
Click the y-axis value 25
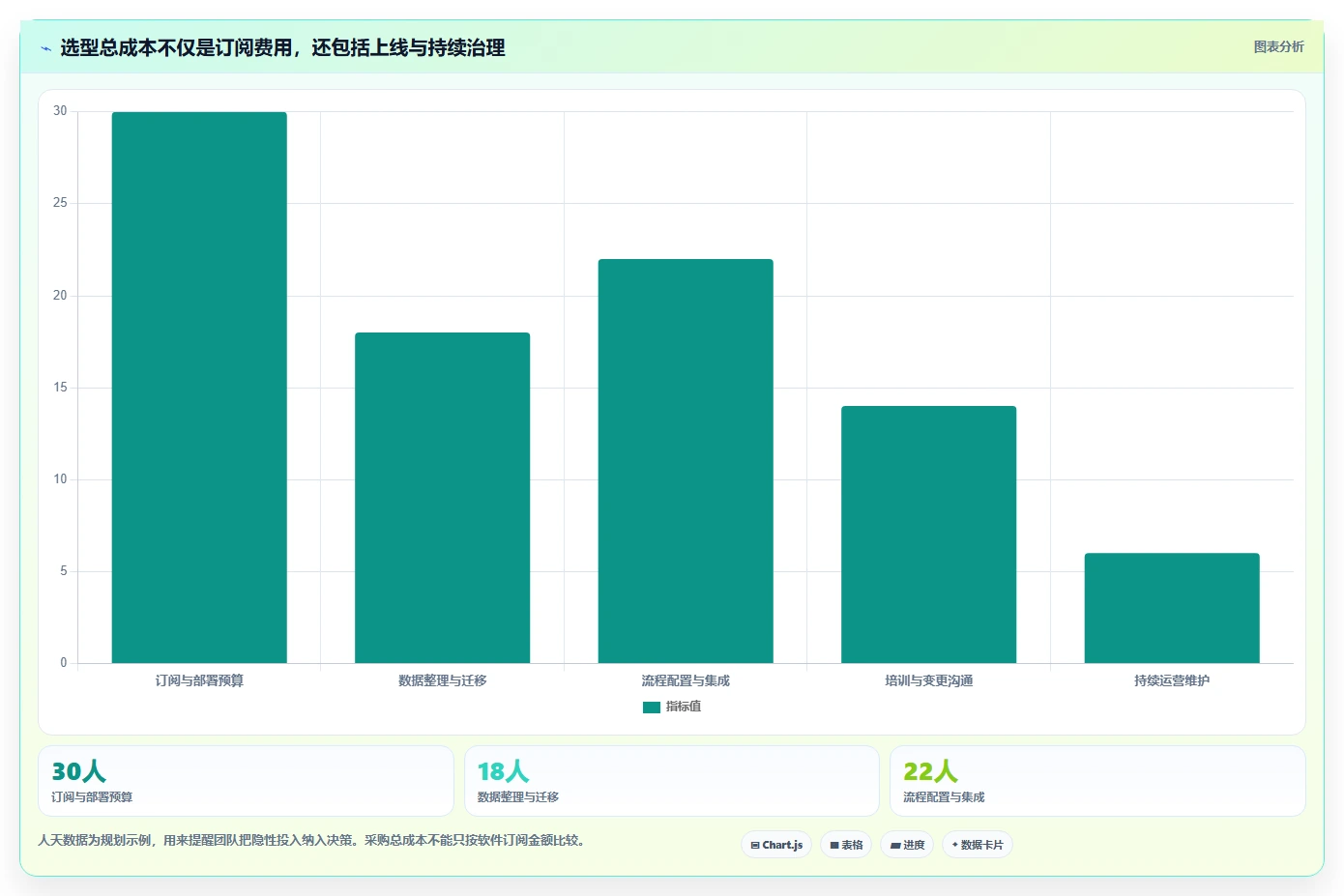60,203
